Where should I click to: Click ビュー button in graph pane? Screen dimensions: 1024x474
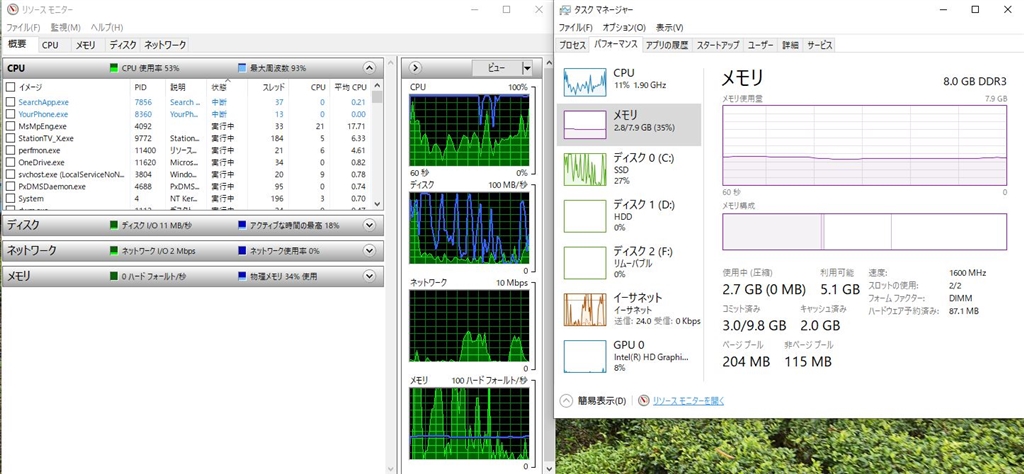coord(497,69)
